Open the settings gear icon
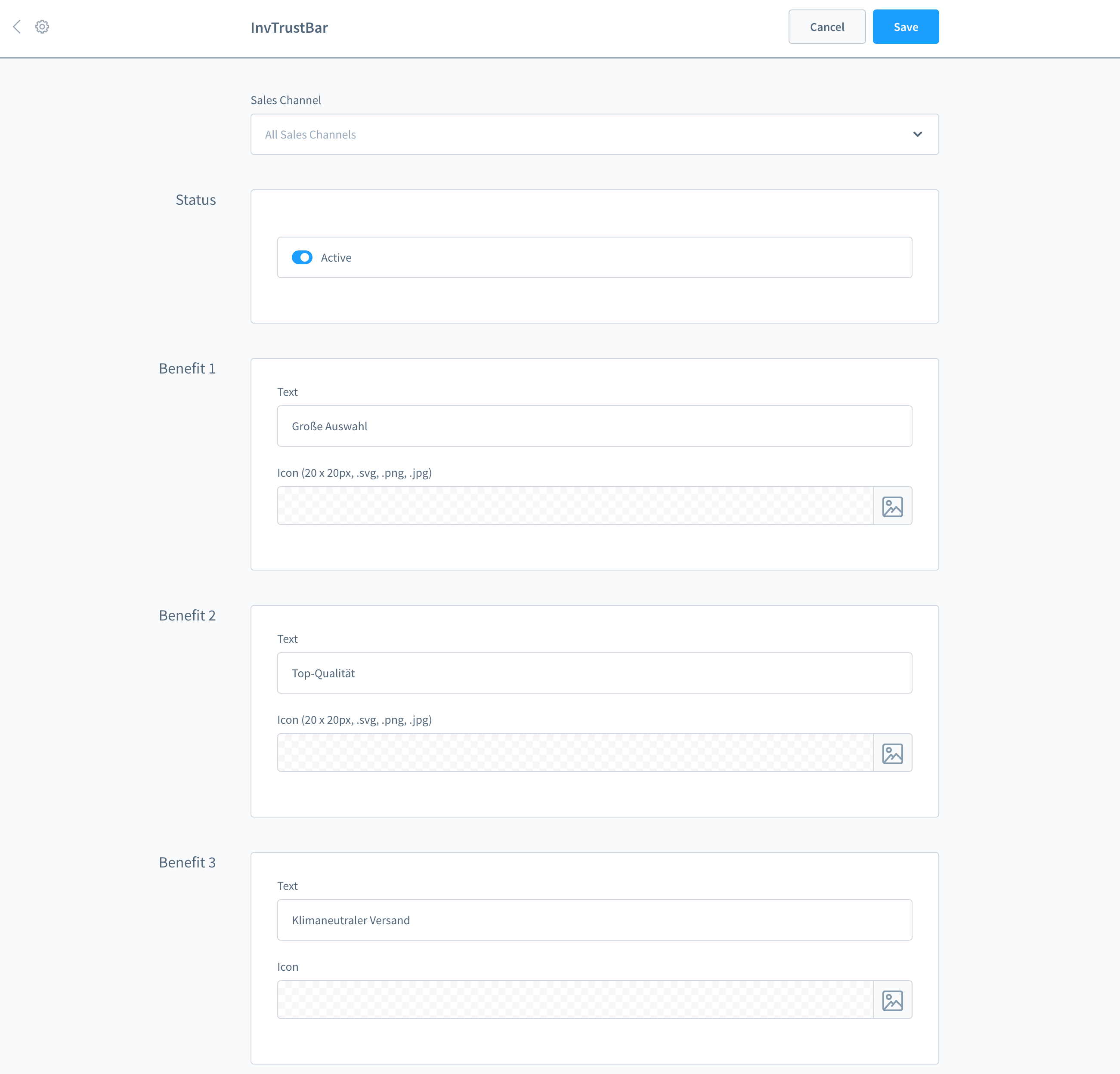Viewport: 1120px width, 1074px height. [42, 27]
